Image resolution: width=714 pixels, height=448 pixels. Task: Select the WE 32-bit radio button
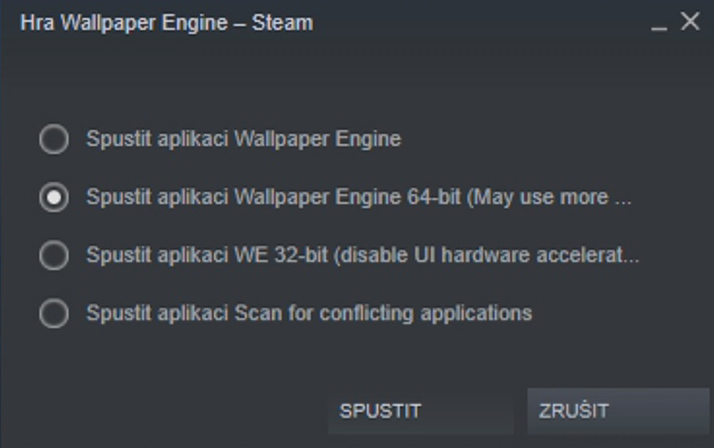53,255
